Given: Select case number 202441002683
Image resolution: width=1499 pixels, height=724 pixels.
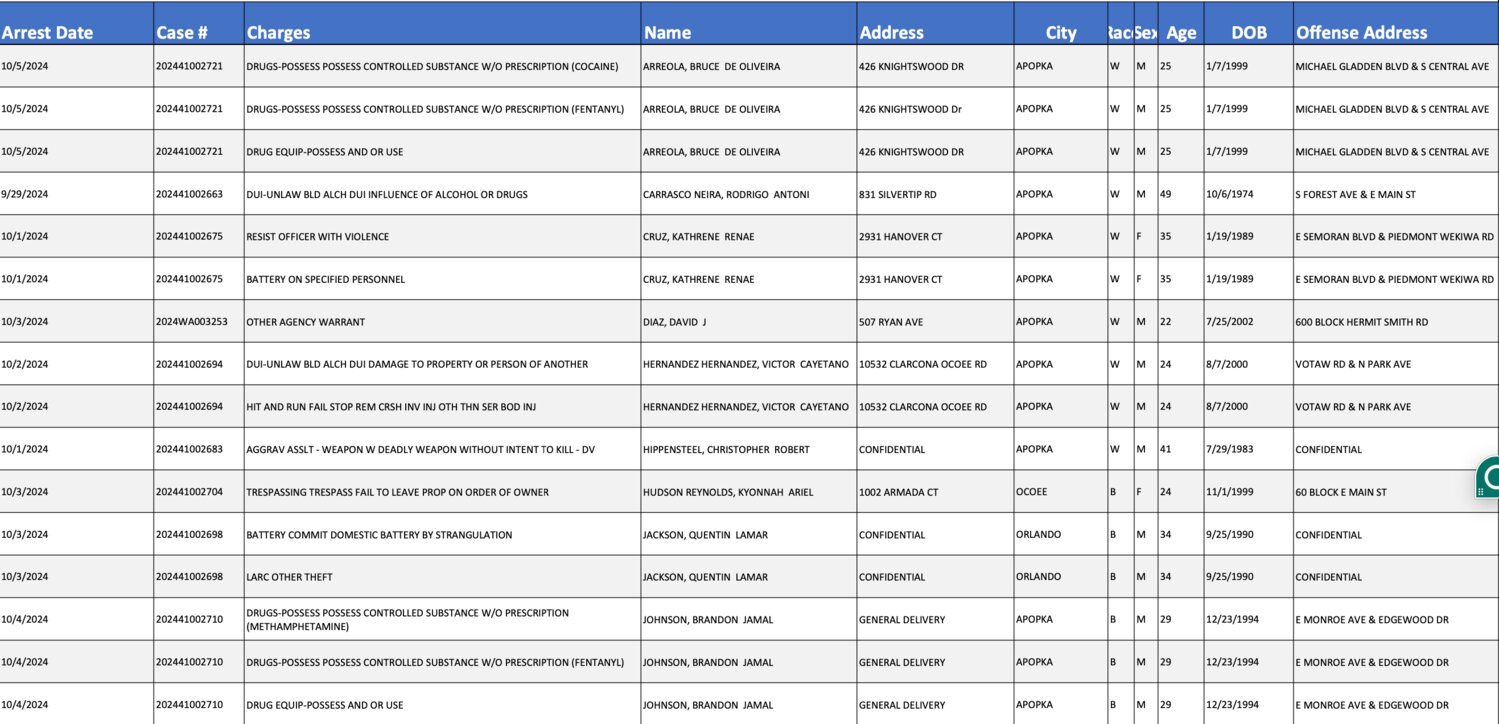Looking at the screenshot, I should tap(198, 449).
